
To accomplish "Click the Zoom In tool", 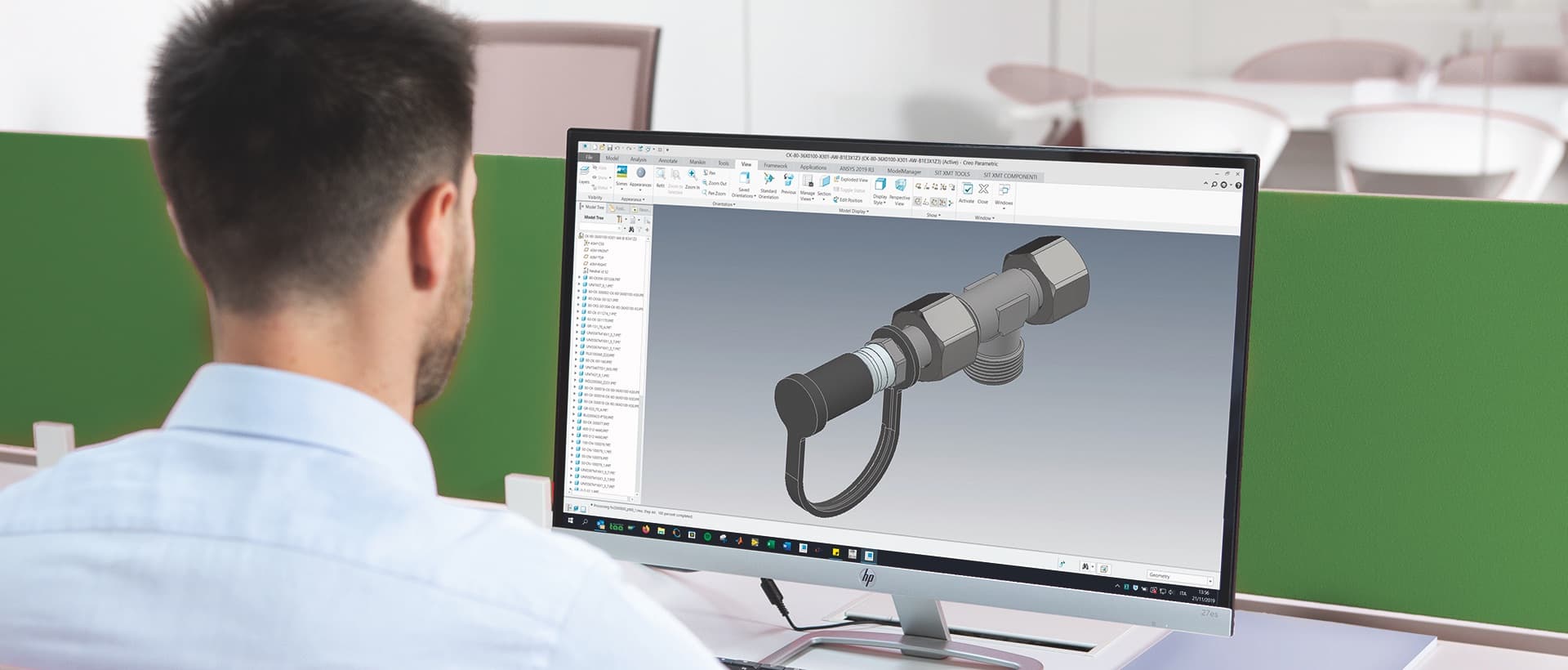I will point(693,180).
